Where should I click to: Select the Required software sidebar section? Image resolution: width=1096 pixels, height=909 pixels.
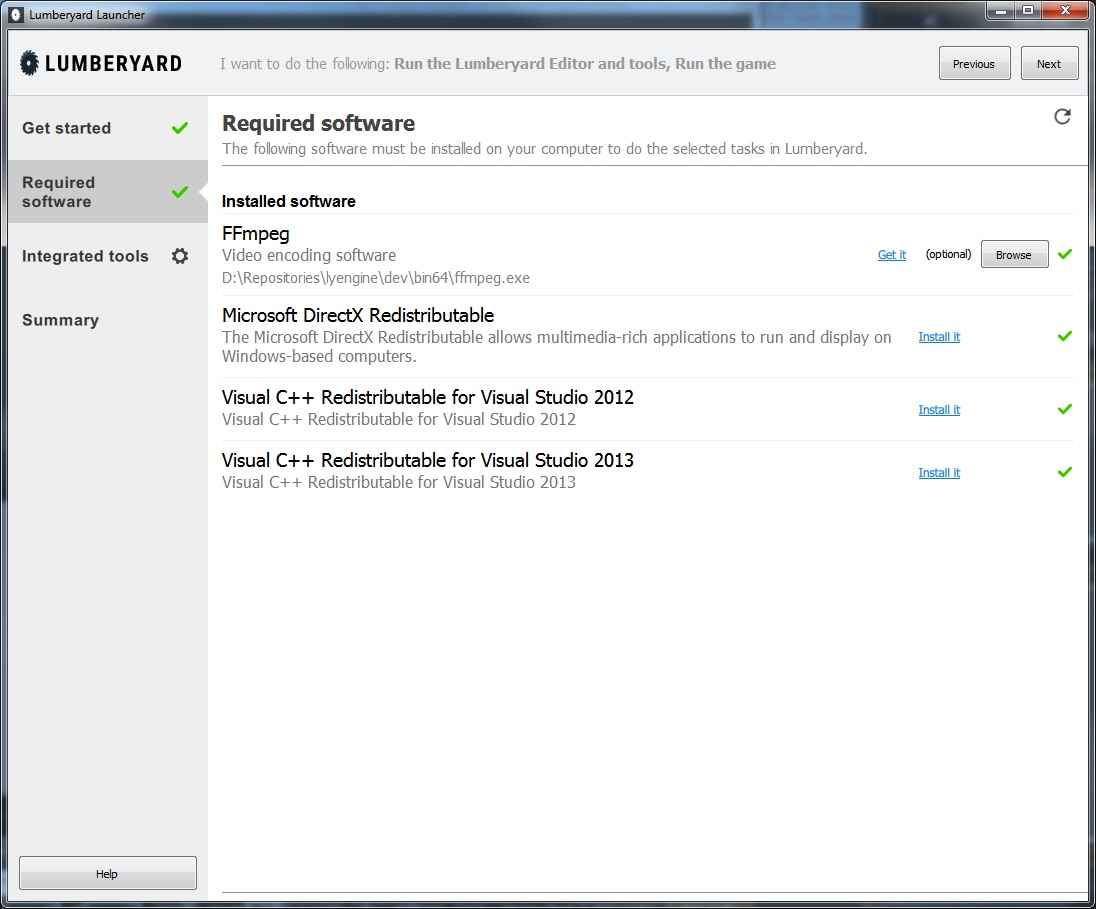108,192
